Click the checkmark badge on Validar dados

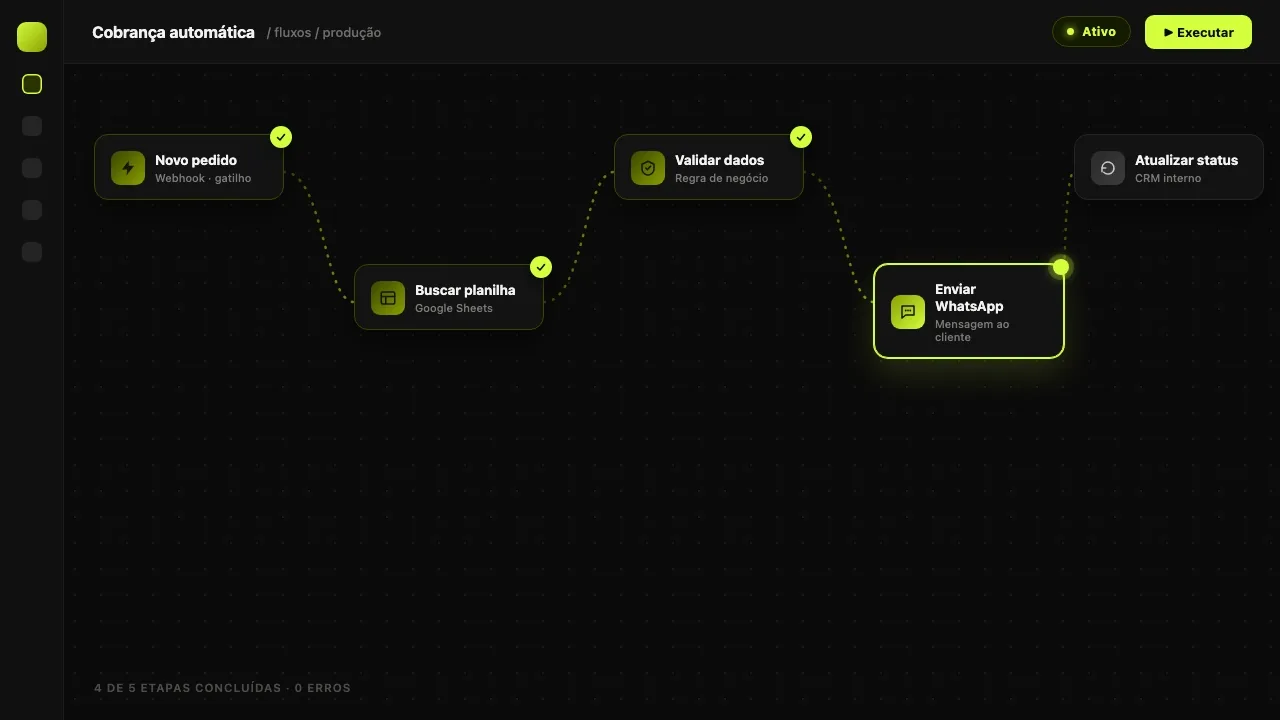(801, 137)
